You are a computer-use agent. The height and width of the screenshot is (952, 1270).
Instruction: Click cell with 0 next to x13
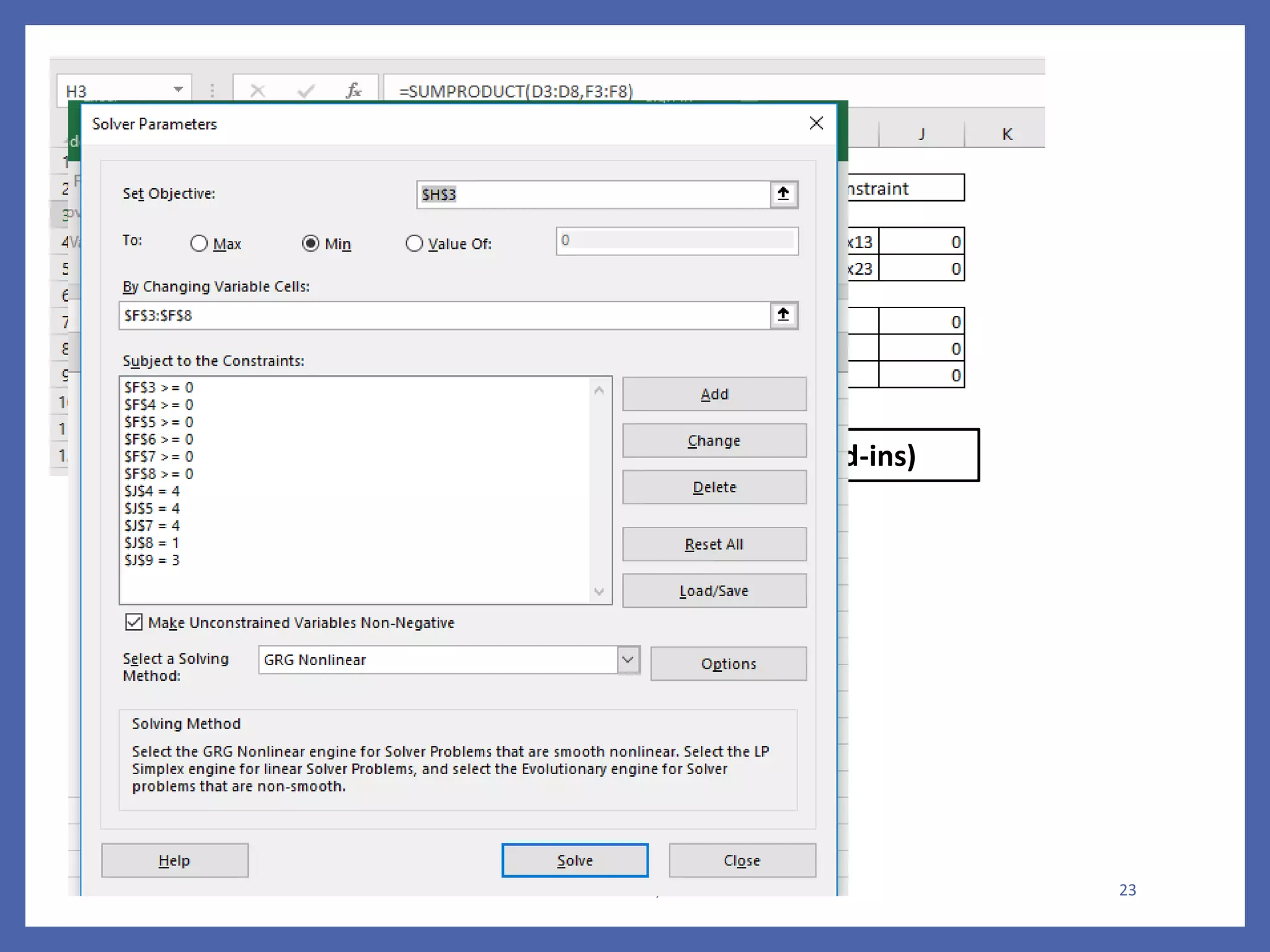[x=921, y=242]
